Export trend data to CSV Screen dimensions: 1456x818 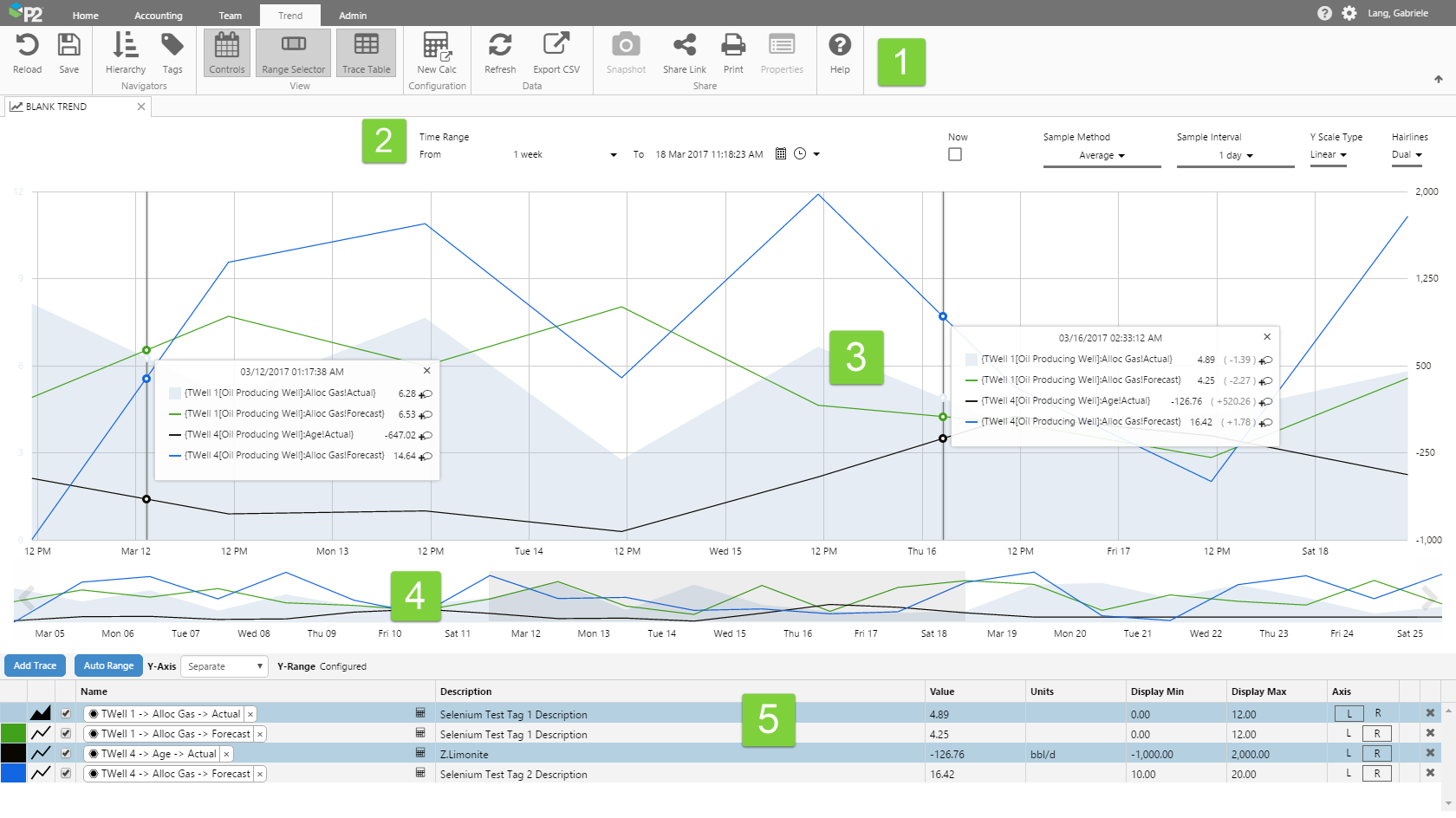(556, 53)
